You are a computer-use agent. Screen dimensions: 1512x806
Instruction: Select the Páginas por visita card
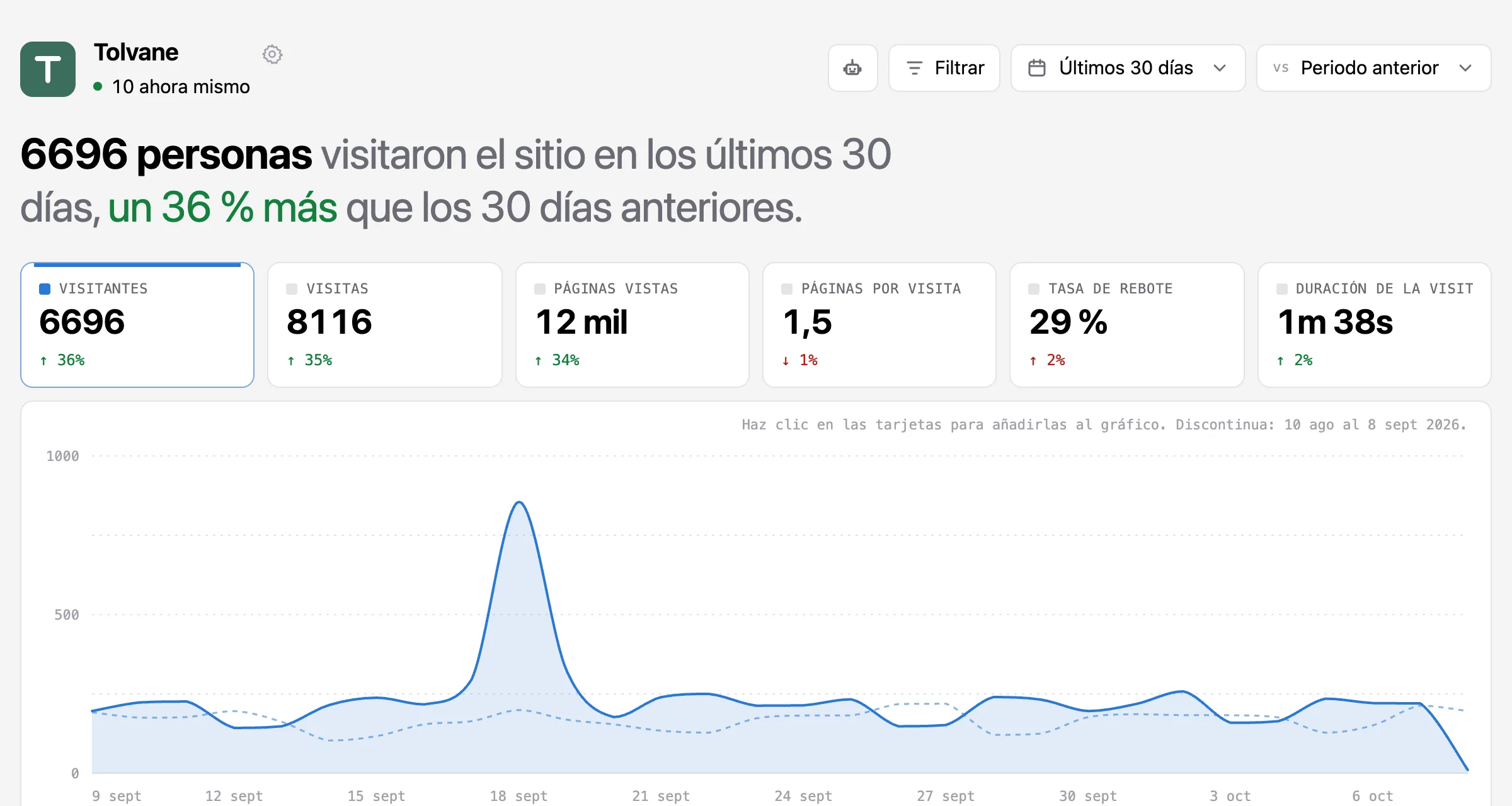click(879, 325)
